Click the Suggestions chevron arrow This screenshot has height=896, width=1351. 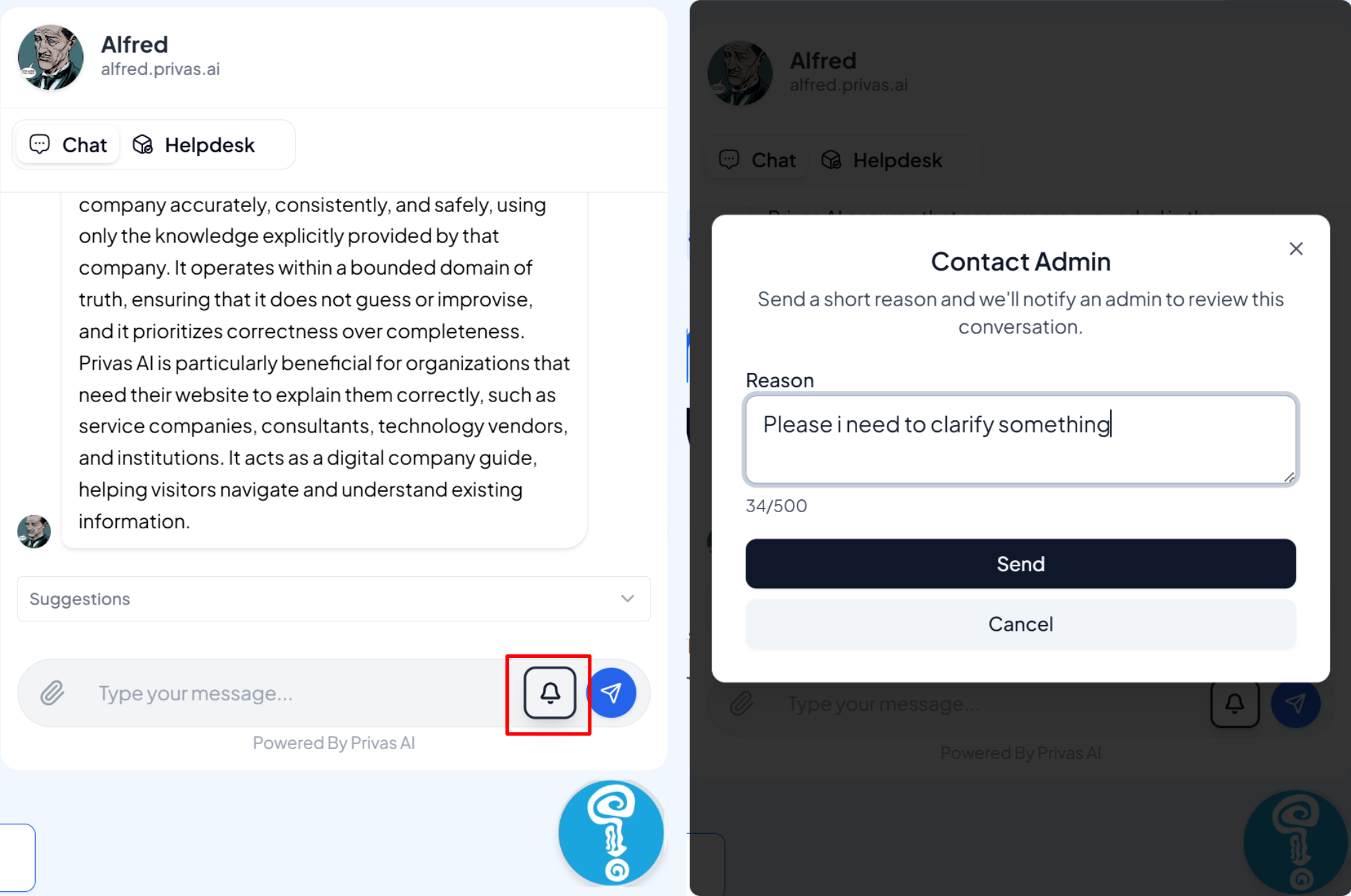[x=628, y=598]
